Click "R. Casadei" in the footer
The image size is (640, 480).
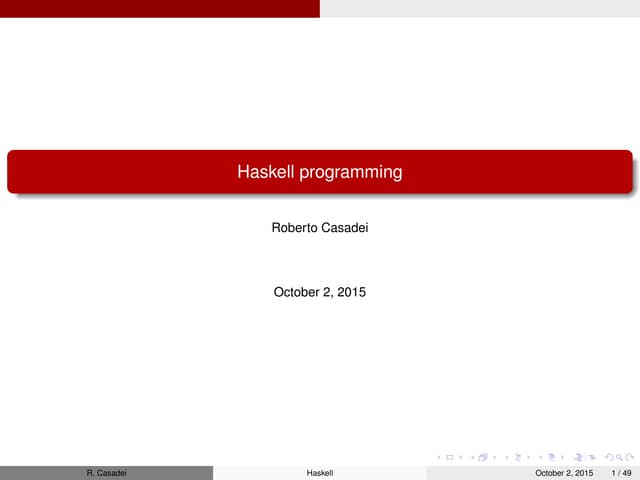(106, 472)
